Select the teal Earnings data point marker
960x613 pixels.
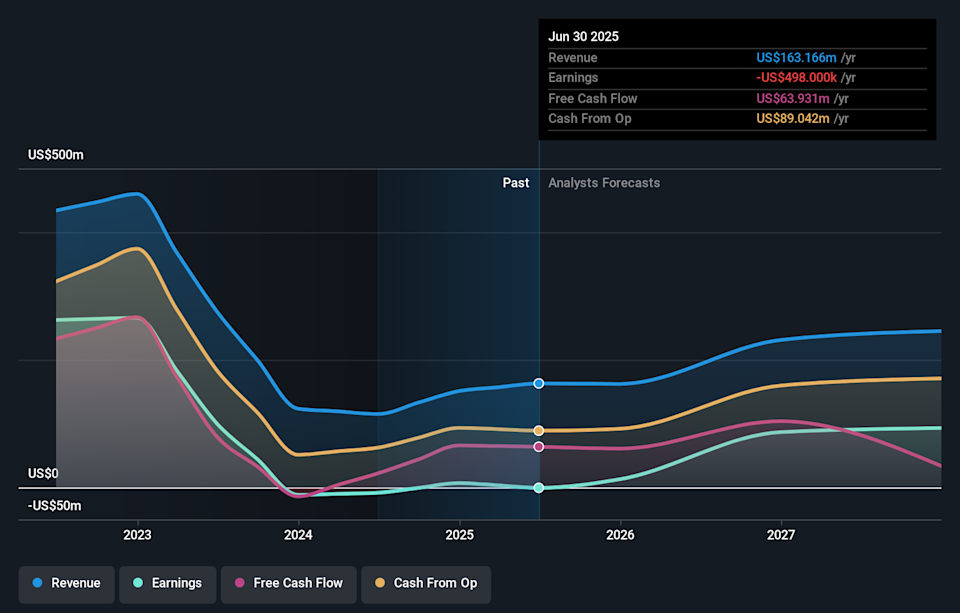[x=539, y=487]
